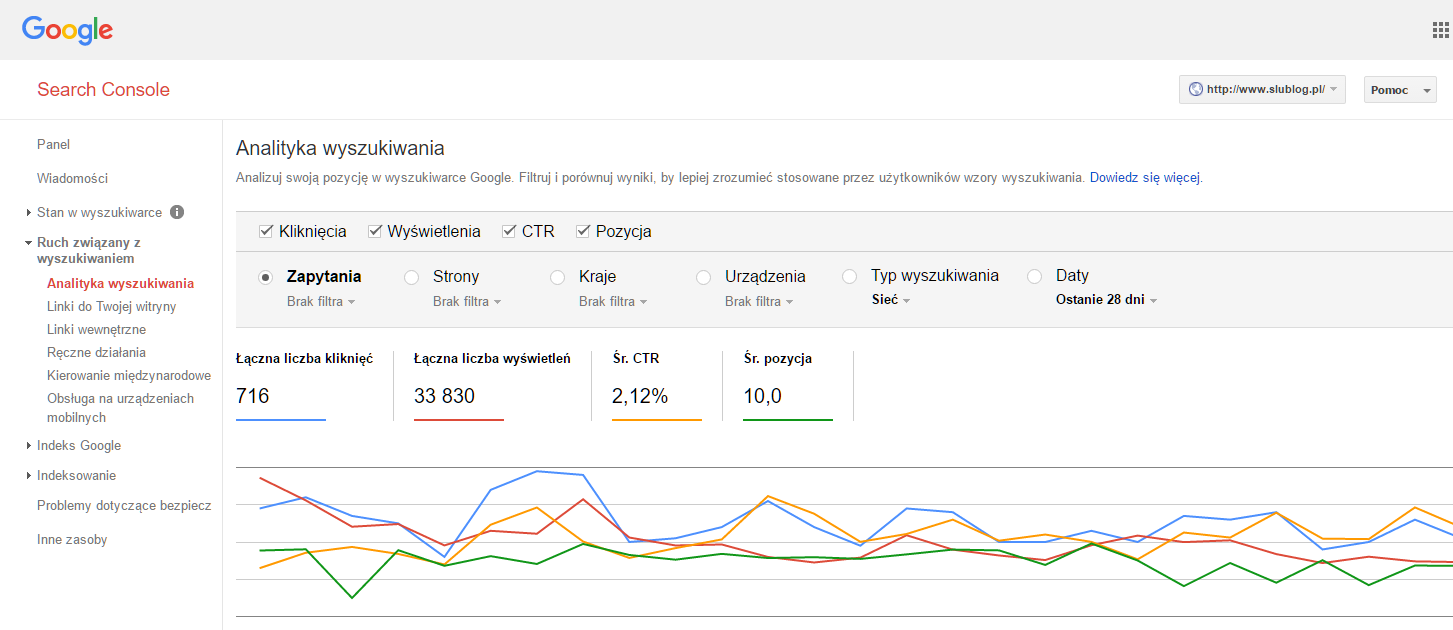Viewport: 1453px width, 630px height.
Task: Disable the Pozycja checkbox
Action: tap(583, 231)
